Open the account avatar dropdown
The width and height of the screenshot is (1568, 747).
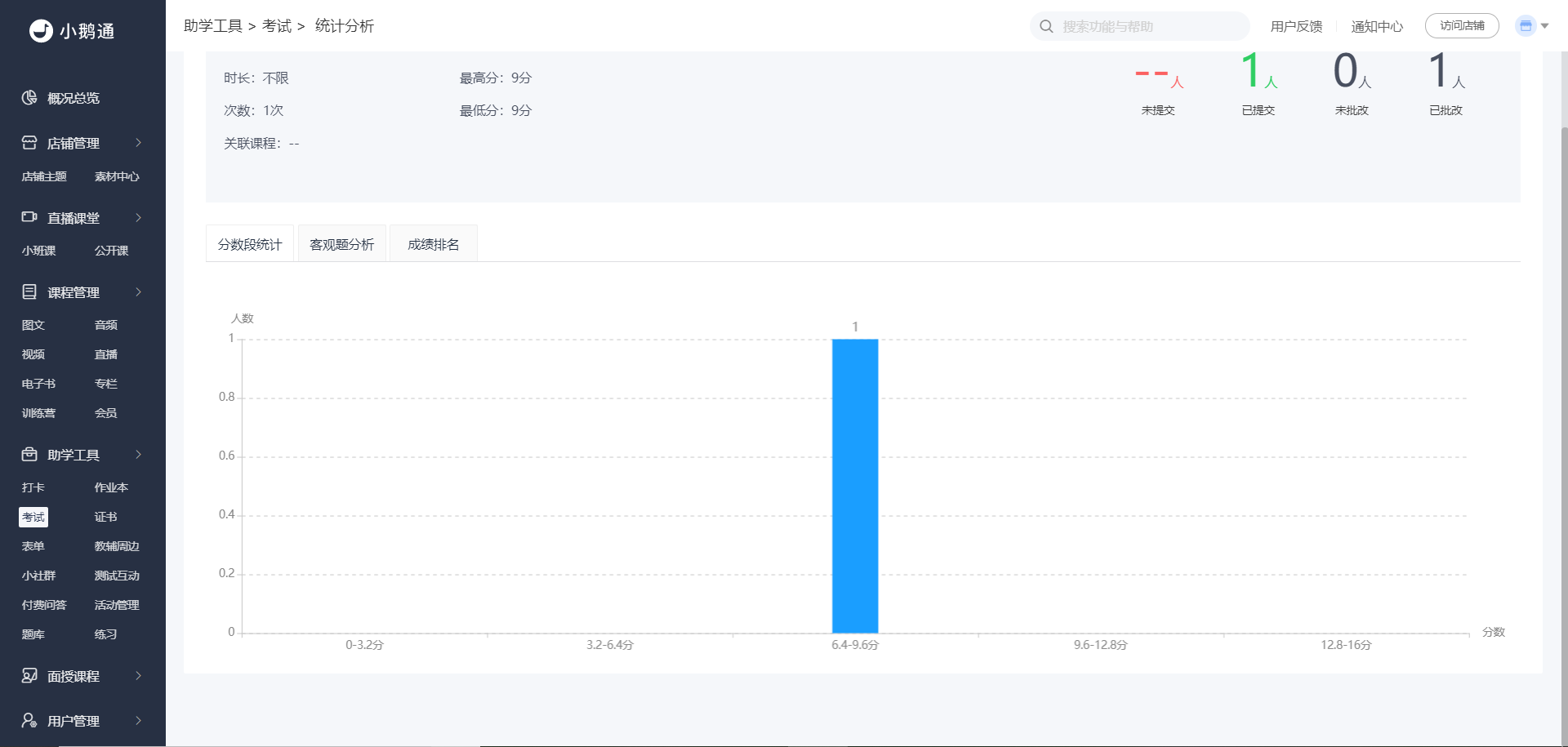(1531, 26)
